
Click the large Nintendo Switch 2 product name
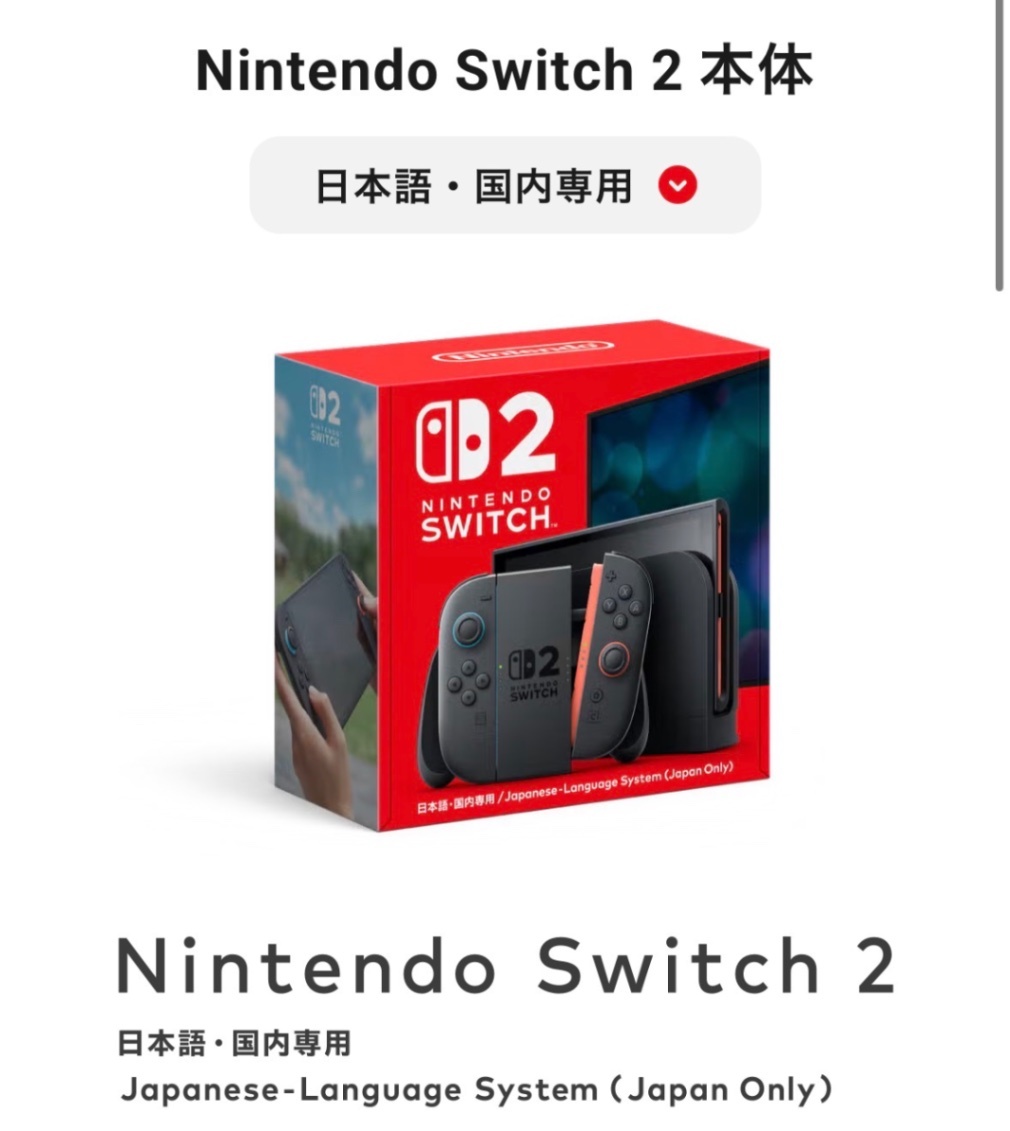click(506, 966)
